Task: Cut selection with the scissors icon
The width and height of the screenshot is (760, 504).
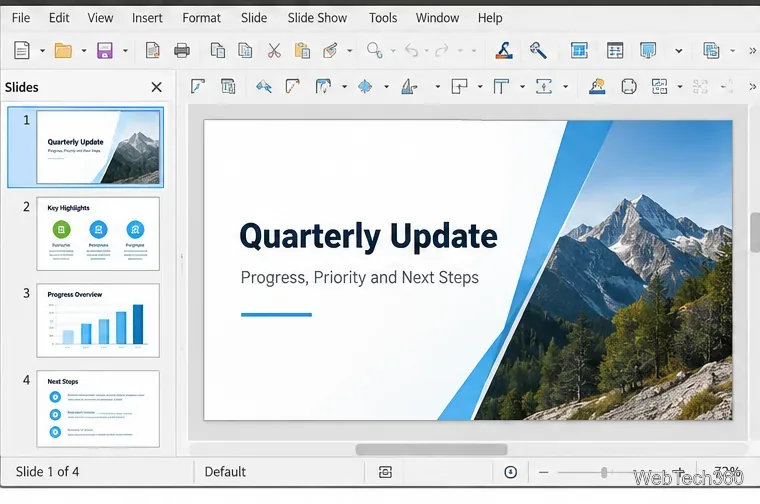Action: (274, 50)
